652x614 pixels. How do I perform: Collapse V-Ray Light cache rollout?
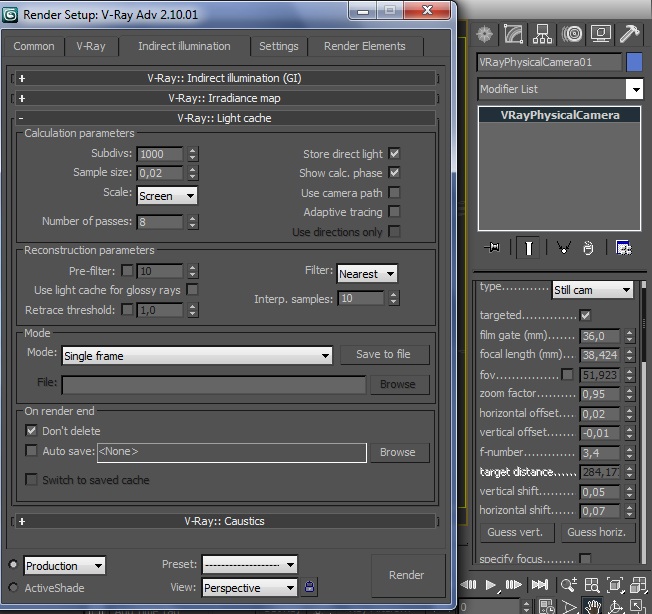[225, 118]
